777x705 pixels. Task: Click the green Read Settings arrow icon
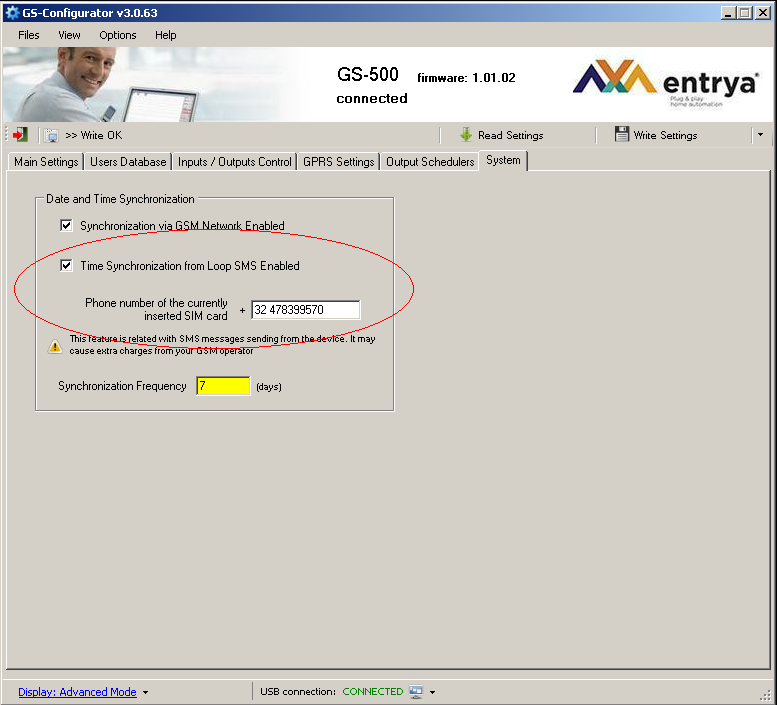point(466,135)
